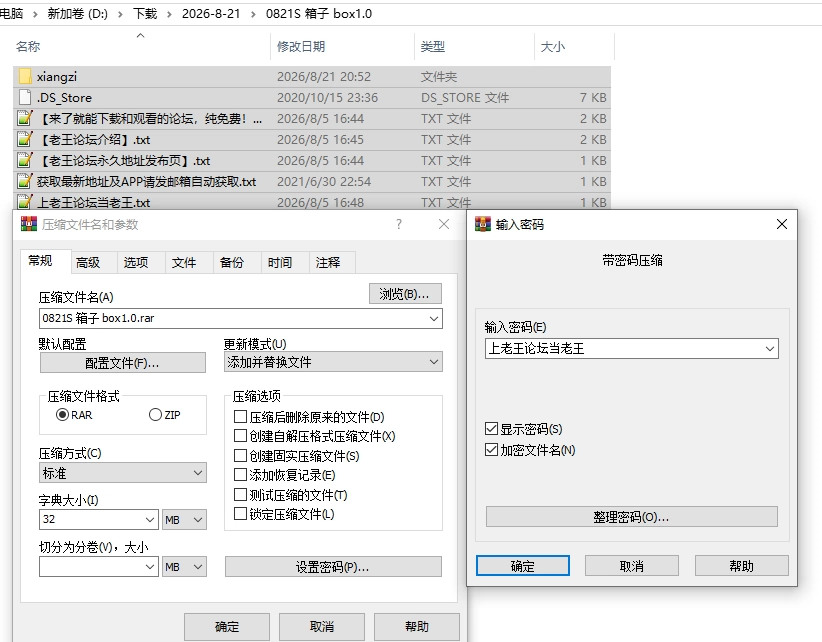Click the 浏览(B)... button
The image size is (822, 642).
coord(405,294)
